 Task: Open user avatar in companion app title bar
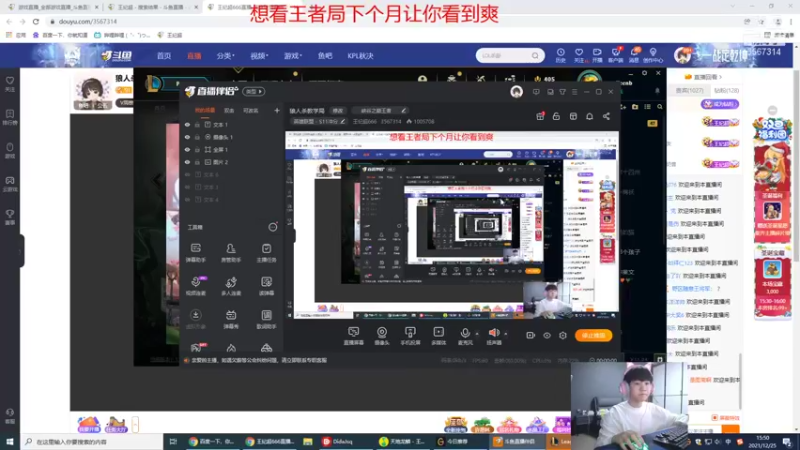tap(516, 92)
